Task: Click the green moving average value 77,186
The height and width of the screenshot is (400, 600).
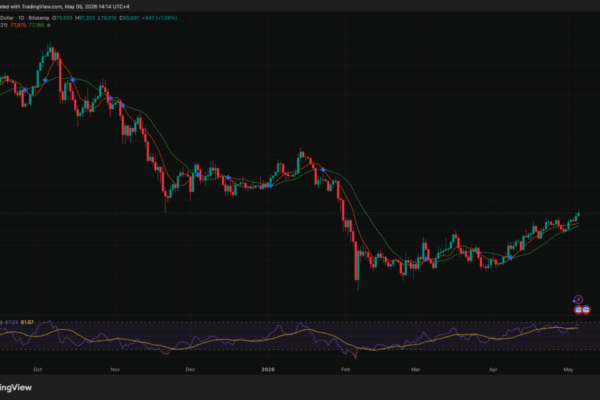Action: pos(36,25)
